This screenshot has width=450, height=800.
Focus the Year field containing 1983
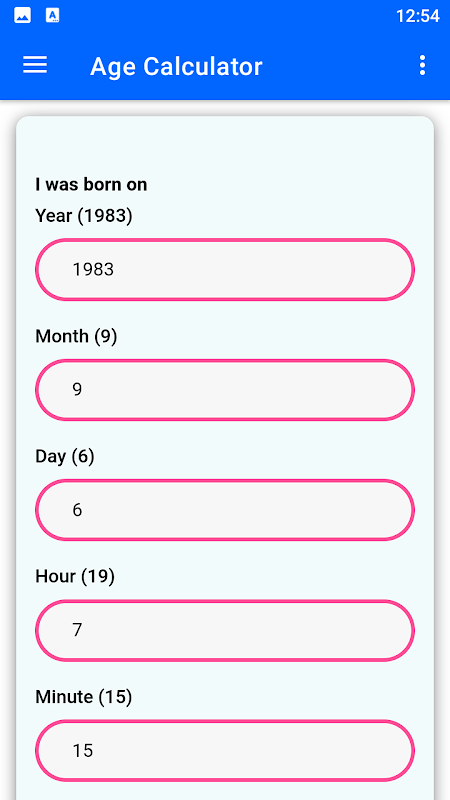coord(224,269)
